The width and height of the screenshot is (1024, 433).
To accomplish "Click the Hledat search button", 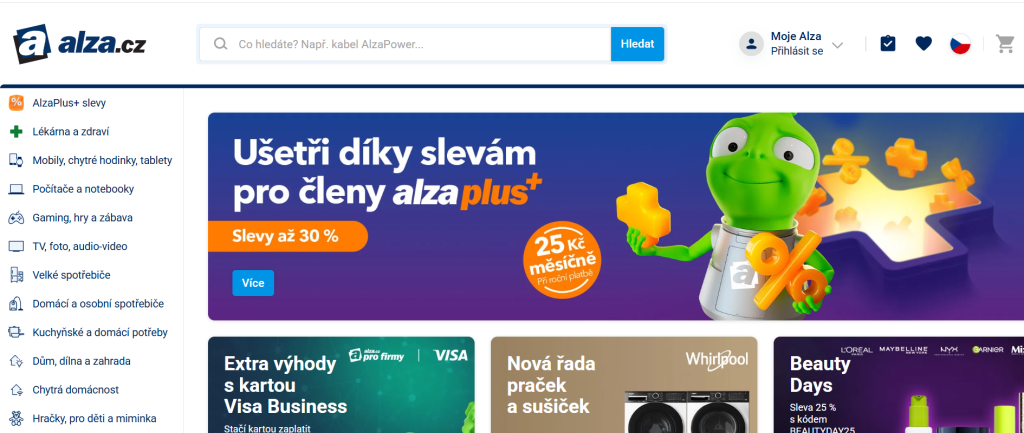I will 637,44.
